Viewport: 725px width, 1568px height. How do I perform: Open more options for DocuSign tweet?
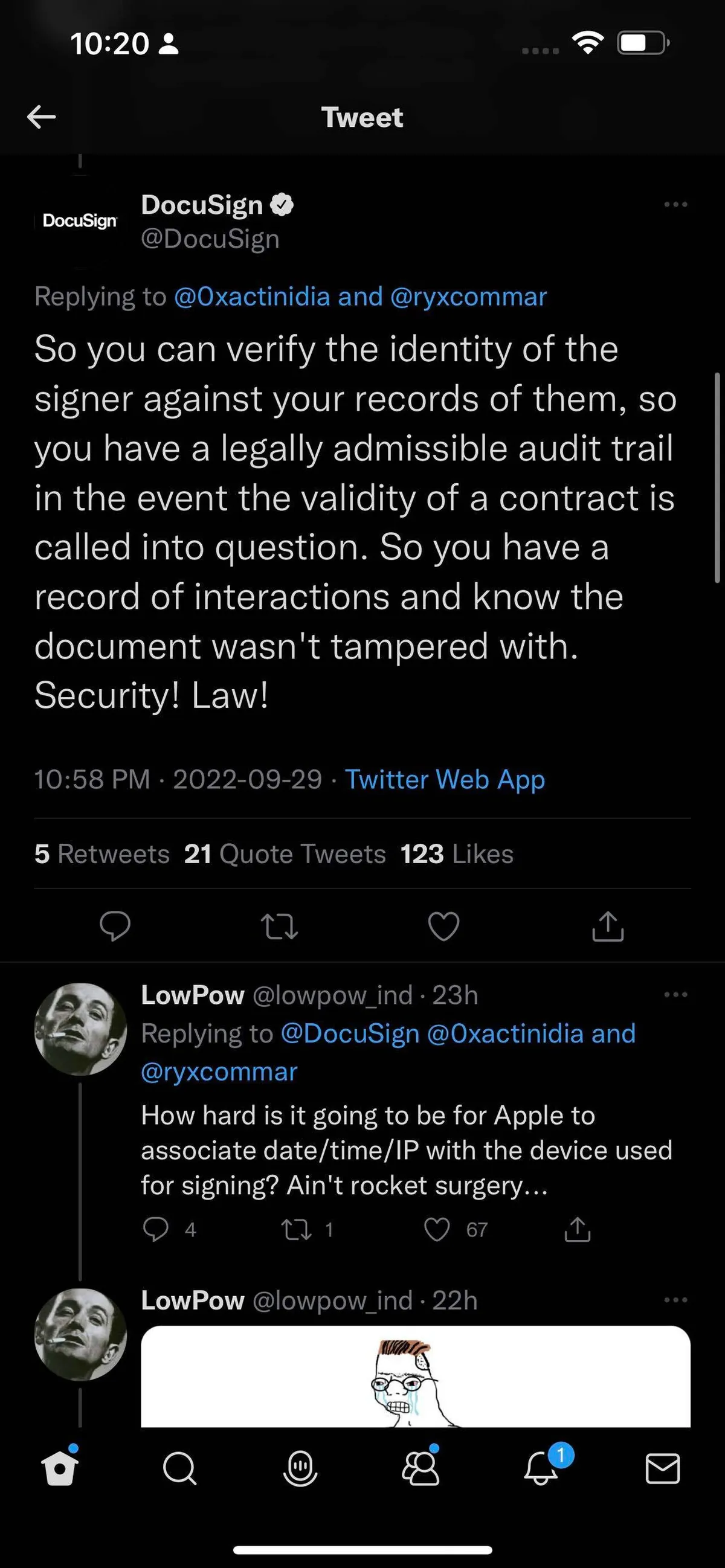click(675, 205)
